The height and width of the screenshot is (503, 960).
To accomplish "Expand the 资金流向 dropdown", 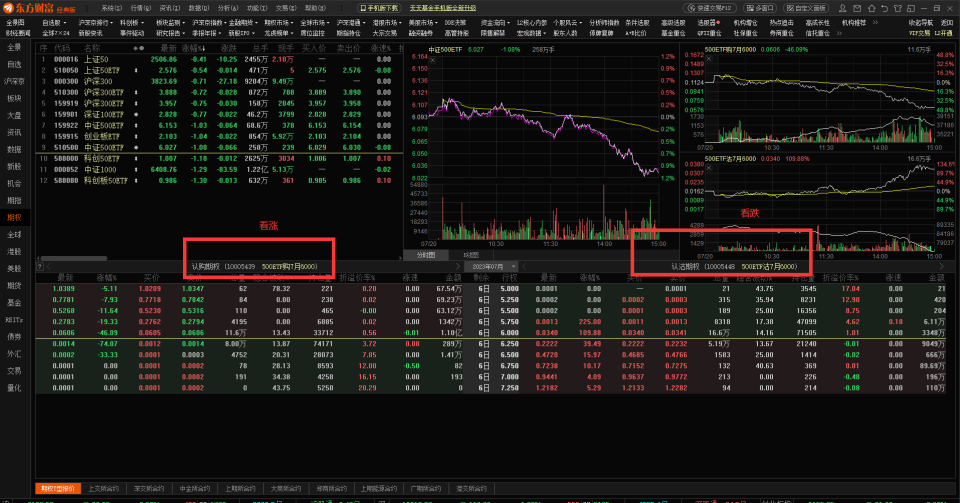I will (x=493, y=23).
